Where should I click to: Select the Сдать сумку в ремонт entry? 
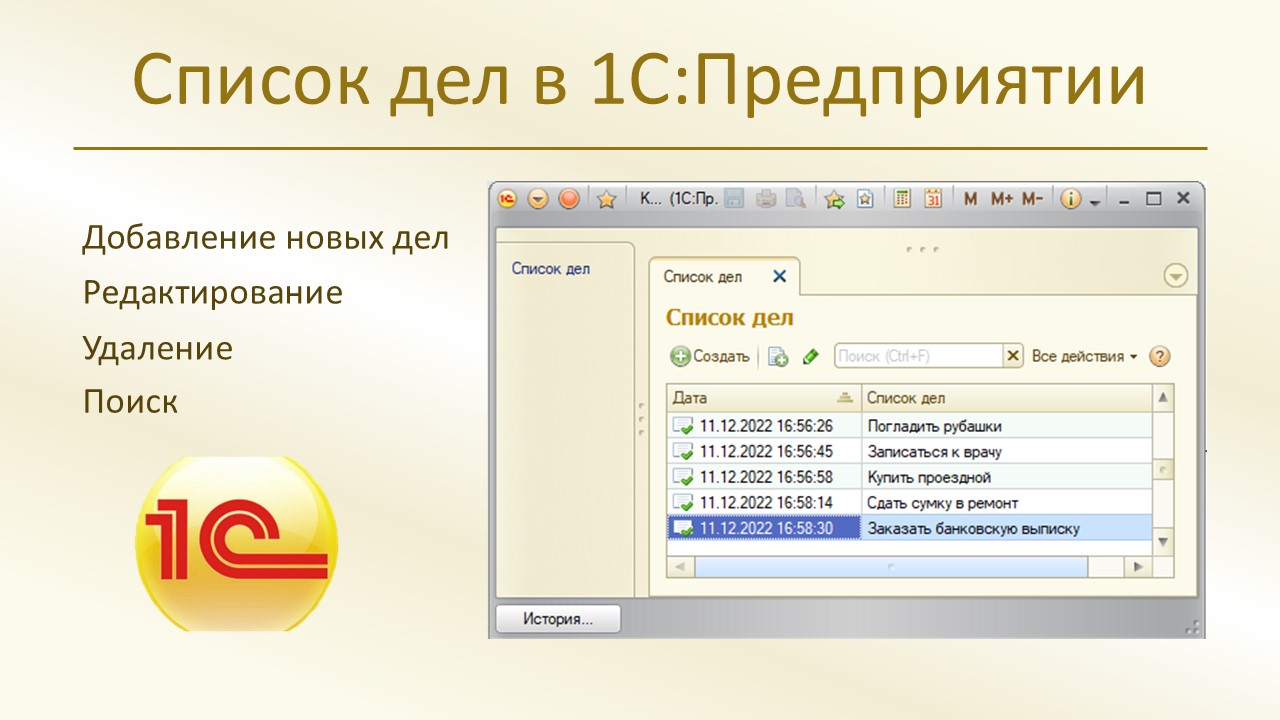942,502
